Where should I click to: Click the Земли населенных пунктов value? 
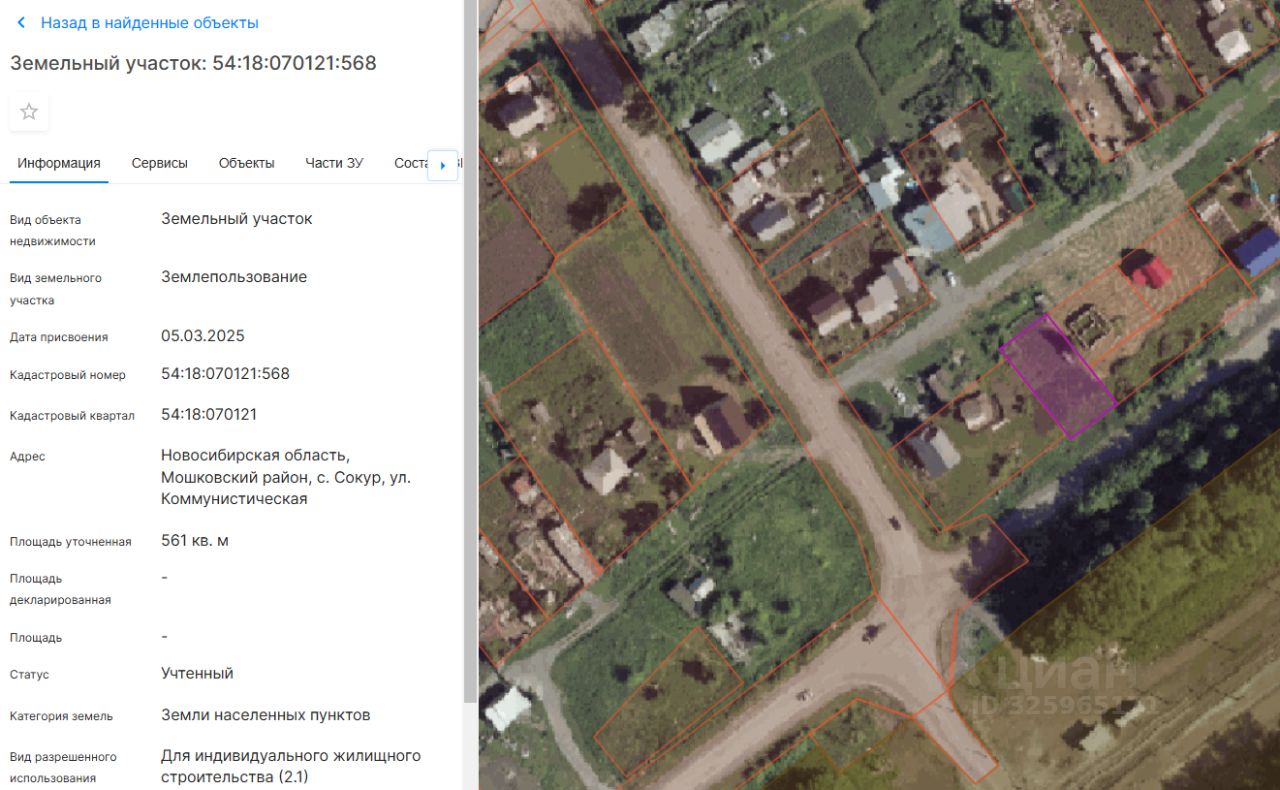pyautogui.click(x=266, y=715)
